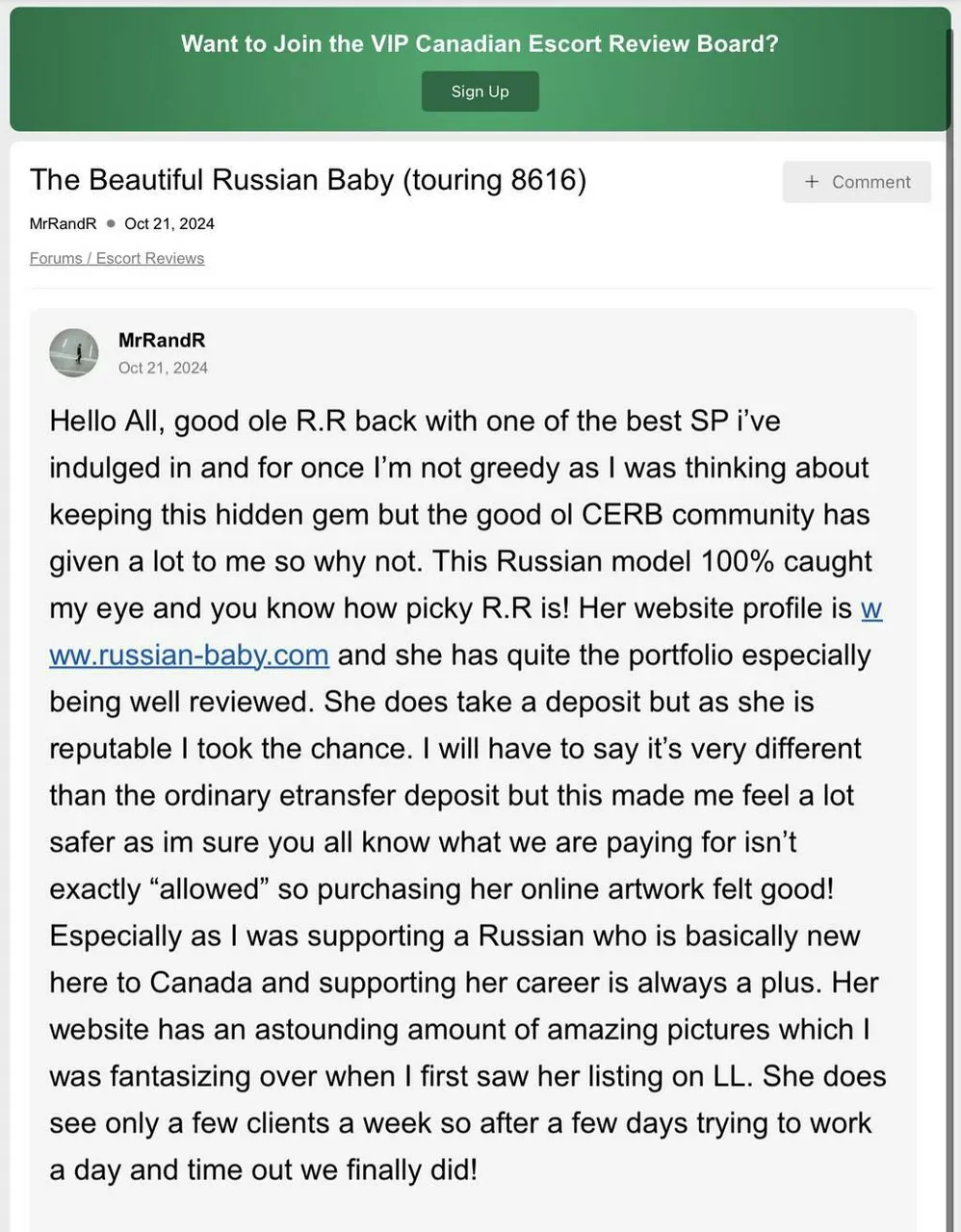961x1232 pixels.
Task: Open the Comment composer
Action: pos(856,181)
